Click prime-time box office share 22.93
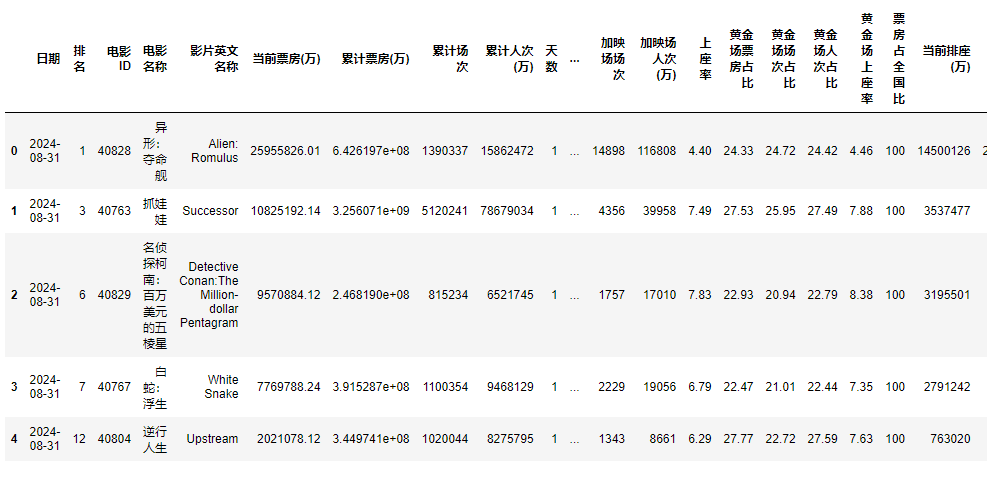 738,295
